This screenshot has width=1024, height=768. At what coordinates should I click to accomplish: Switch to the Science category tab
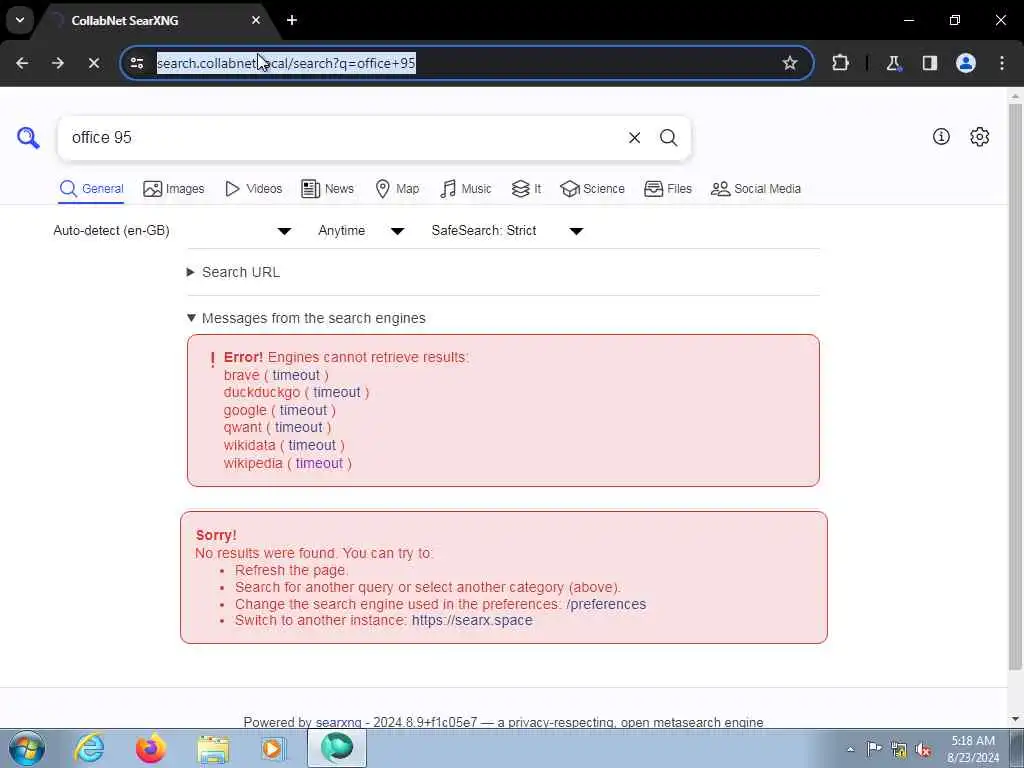592,189
